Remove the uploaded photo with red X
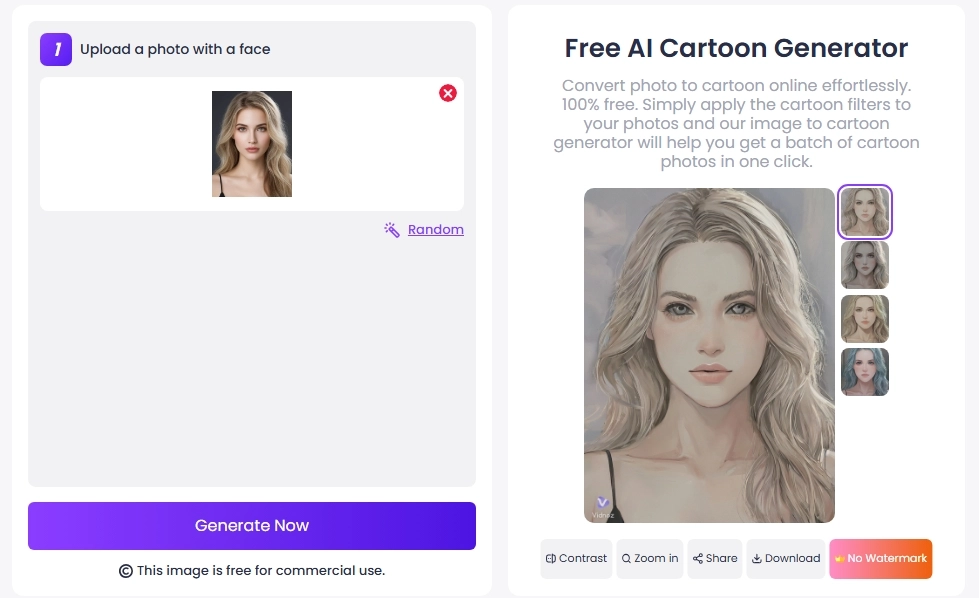Image resolution: width=979 pixels, height=598 pixels. coord(448,93)
